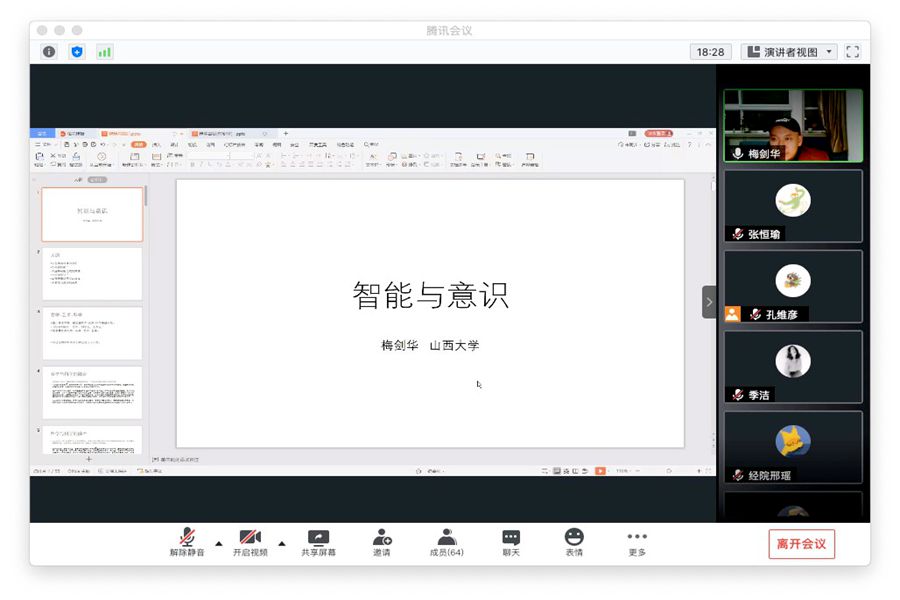Turn on camera with 开启视频
Screen dimensions: 900x600
tap(250, 542)
